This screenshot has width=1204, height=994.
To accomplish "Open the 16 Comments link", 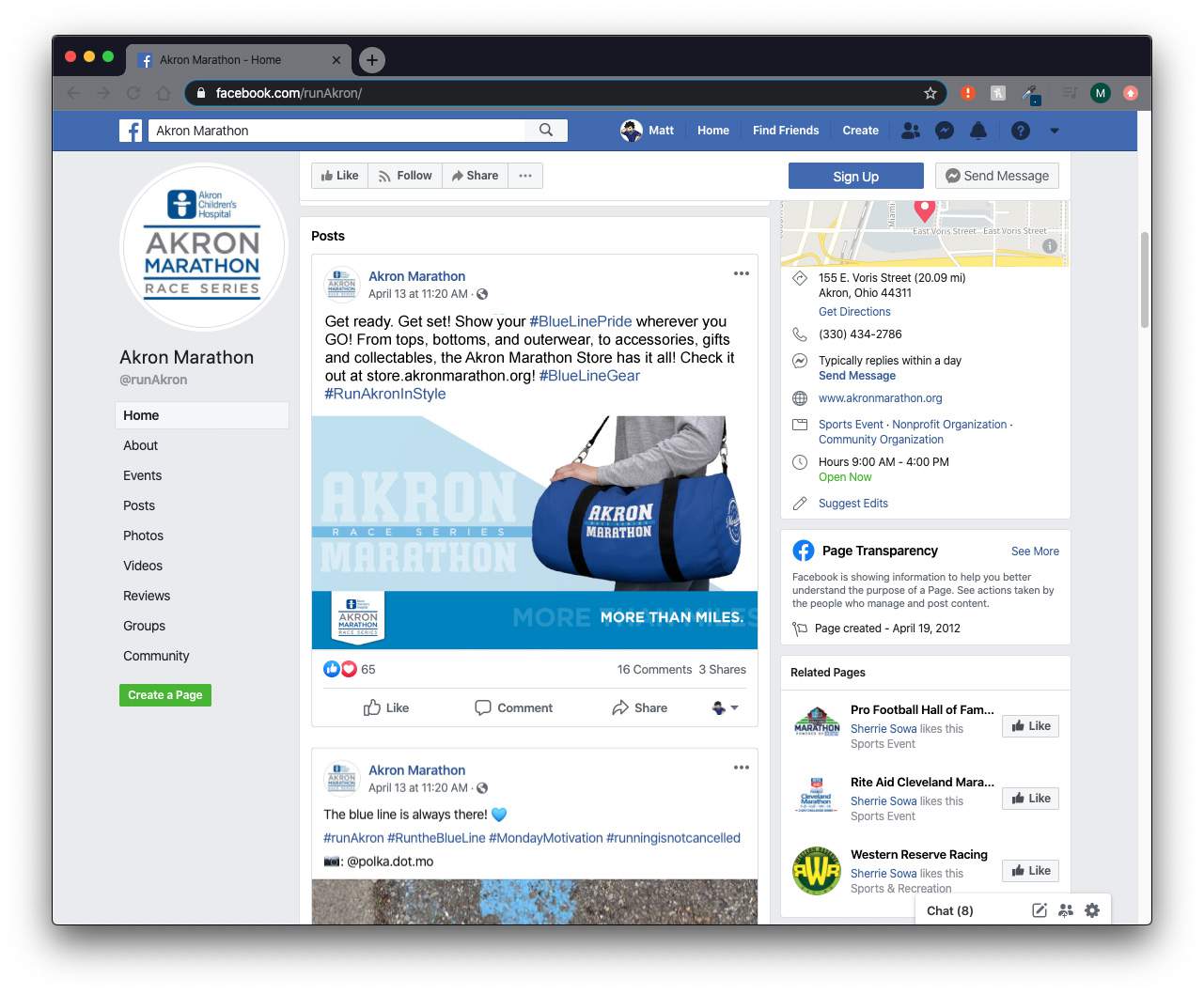I will point(654,670).
